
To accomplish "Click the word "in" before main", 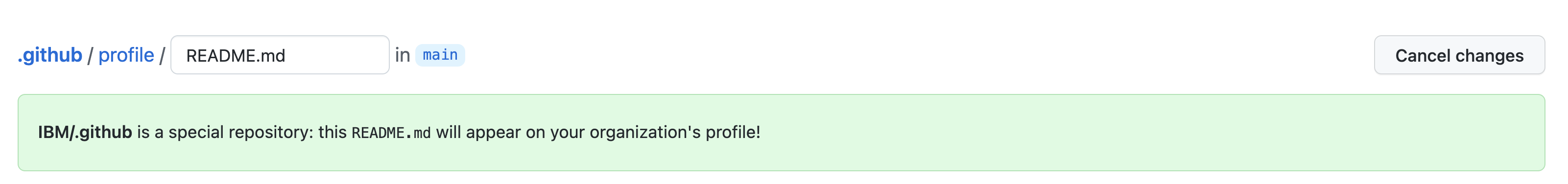I will tap(403, 55).
